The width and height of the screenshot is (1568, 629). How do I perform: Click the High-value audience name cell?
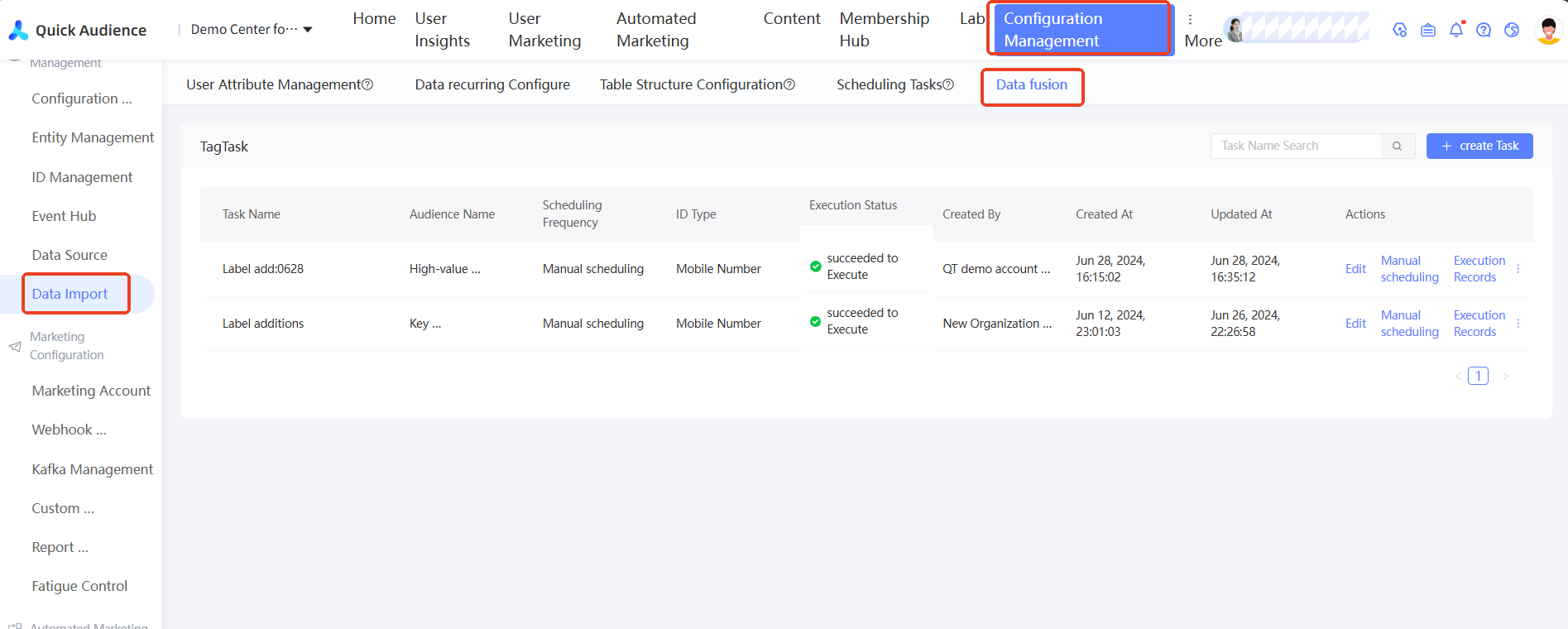444,269
